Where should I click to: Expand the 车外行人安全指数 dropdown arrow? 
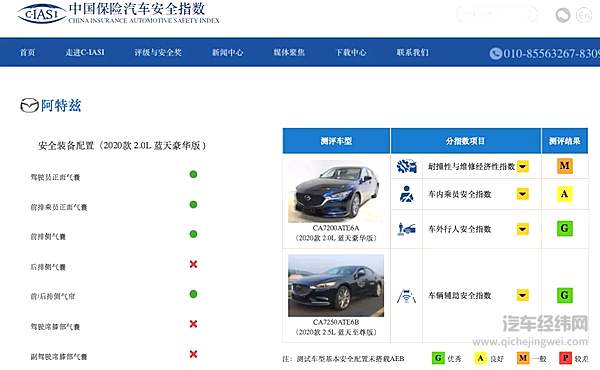[523, 229]
